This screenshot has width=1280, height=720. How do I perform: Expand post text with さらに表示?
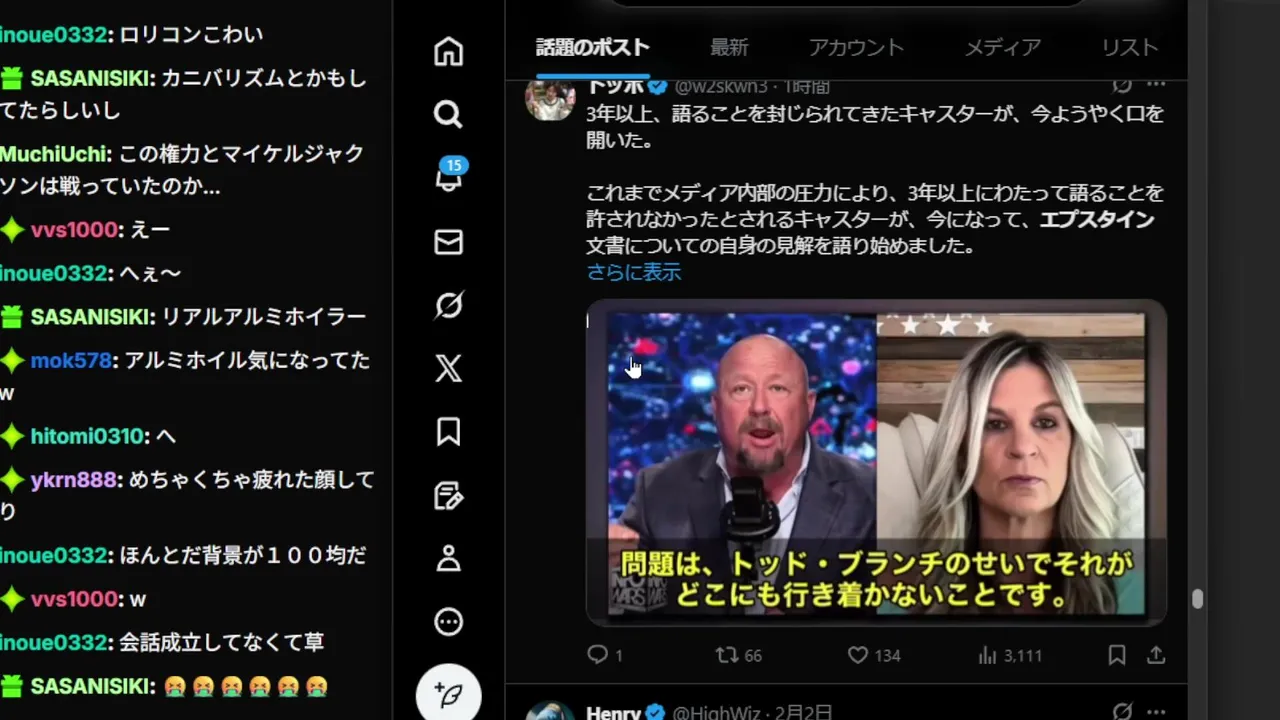tap(634, 272)
